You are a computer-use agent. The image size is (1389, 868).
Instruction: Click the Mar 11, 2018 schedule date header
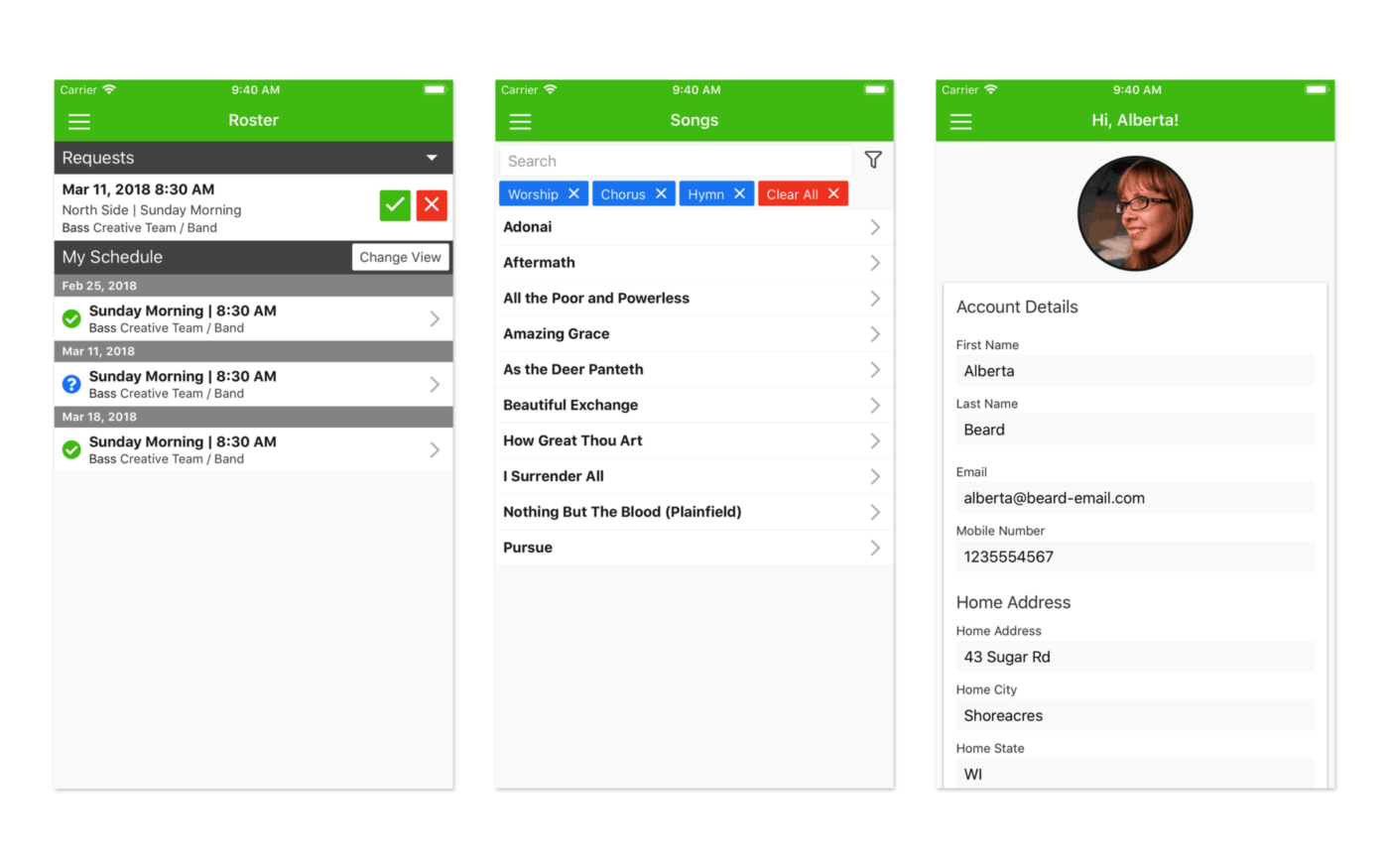click(254, 351)
